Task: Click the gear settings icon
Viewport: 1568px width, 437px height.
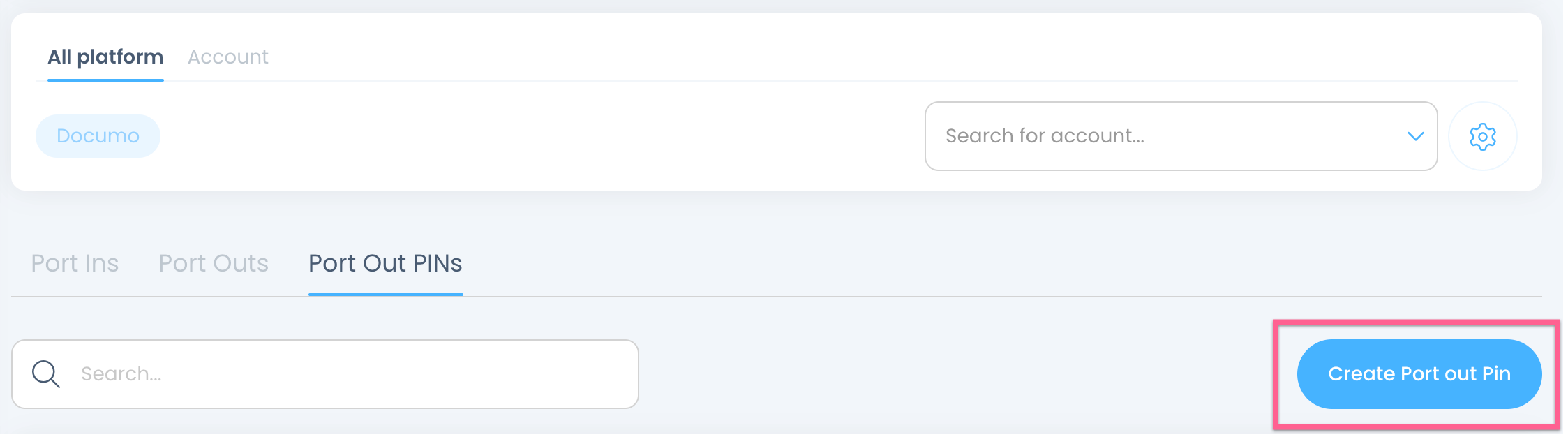Action: tap(1482, 136)
